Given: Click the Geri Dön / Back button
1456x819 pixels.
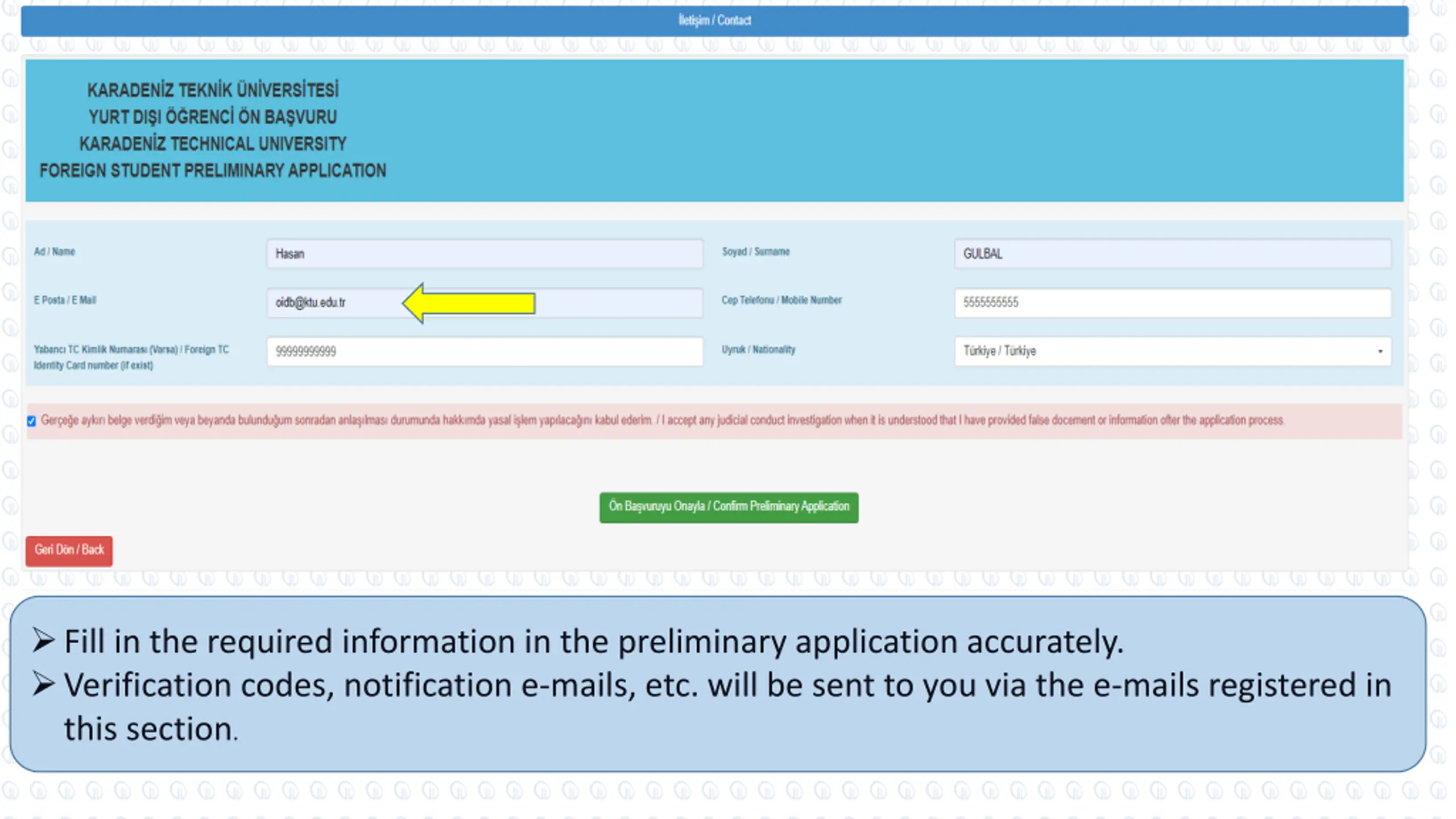Looking at the screenshot, I should [x=69, y=551].
